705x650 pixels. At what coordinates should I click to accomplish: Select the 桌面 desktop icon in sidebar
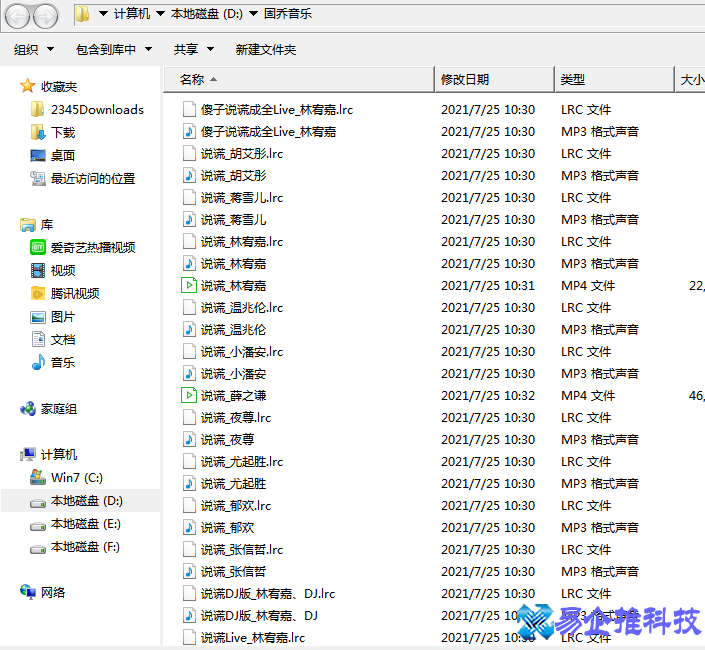click(38, 156)
